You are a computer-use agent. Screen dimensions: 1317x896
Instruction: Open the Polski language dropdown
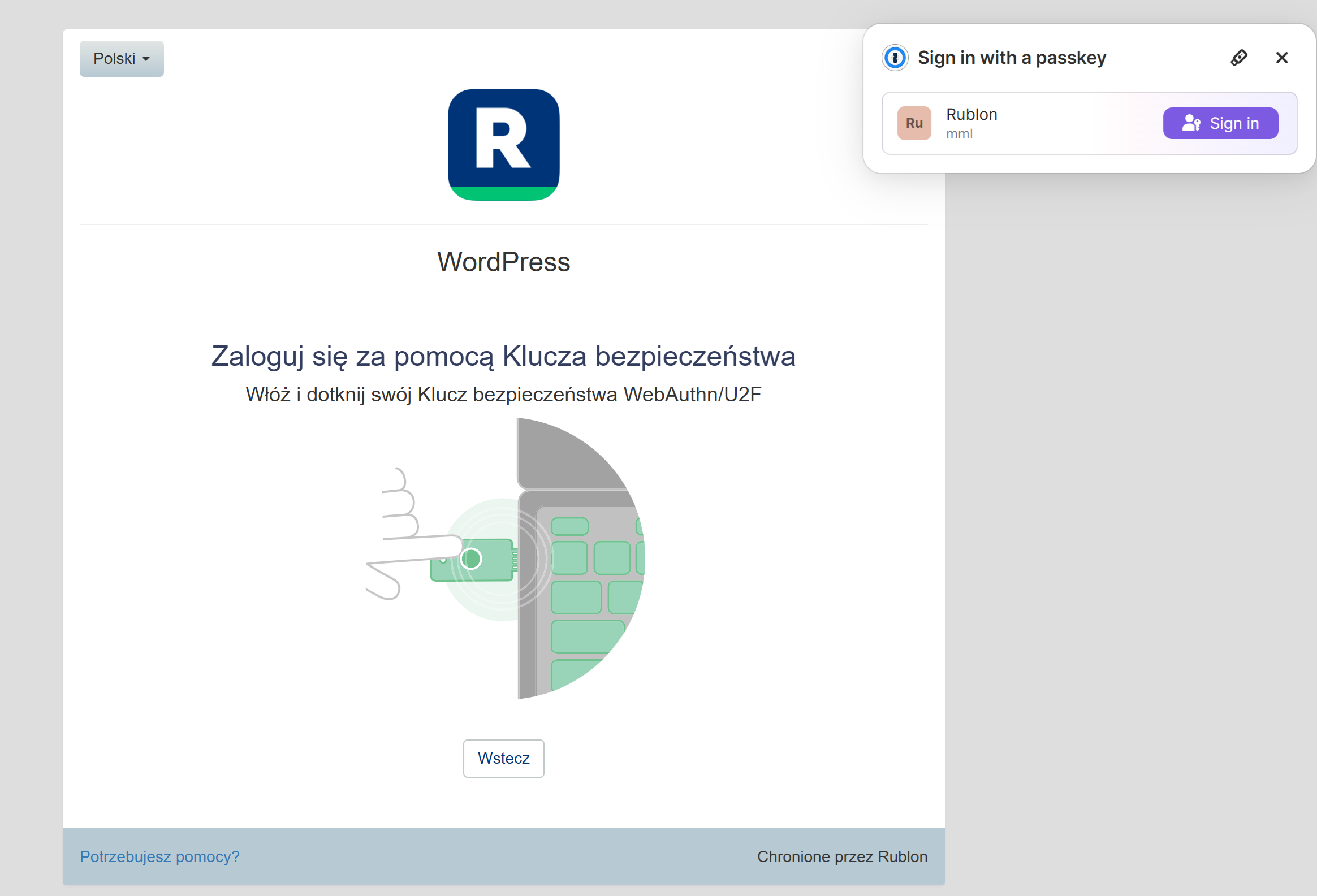tap(120, 59)
